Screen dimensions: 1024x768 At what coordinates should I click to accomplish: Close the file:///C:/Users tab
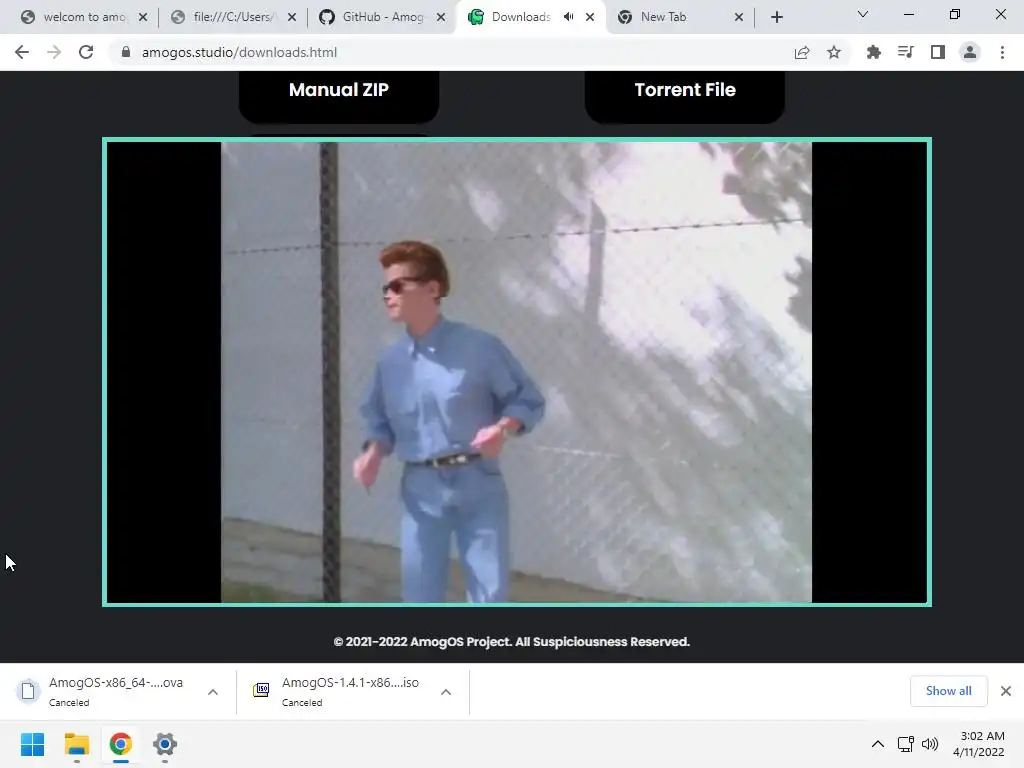(292, 17)
